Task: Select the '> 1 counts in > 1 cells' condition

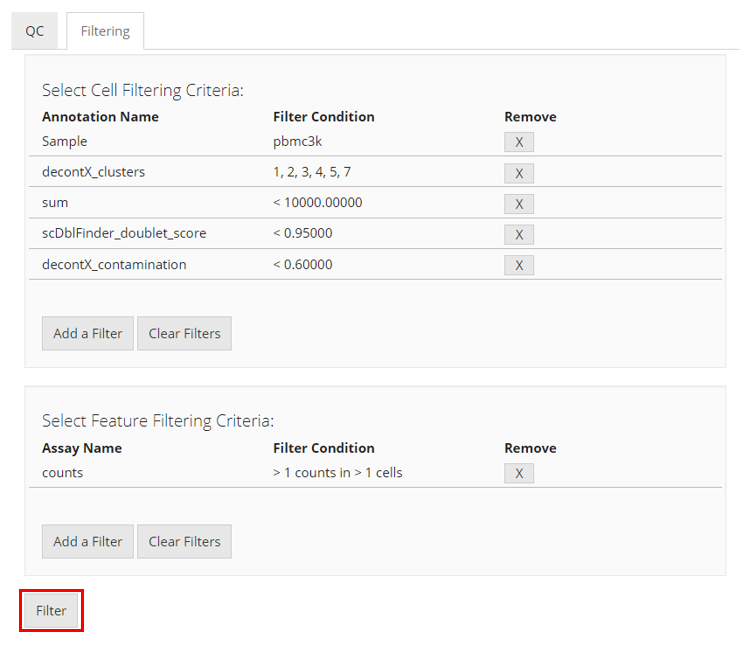Action: coord(337,472)
